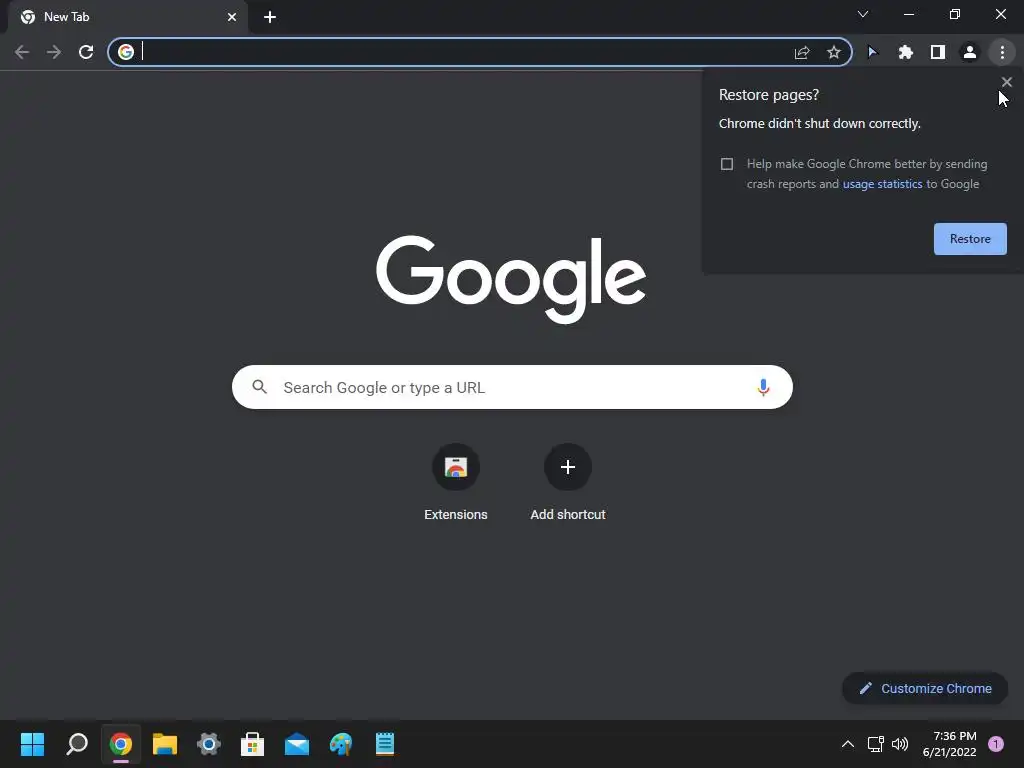Open Mail app from taskbar
Viewport: 1024px width, 768px height.
click(297, 744)
